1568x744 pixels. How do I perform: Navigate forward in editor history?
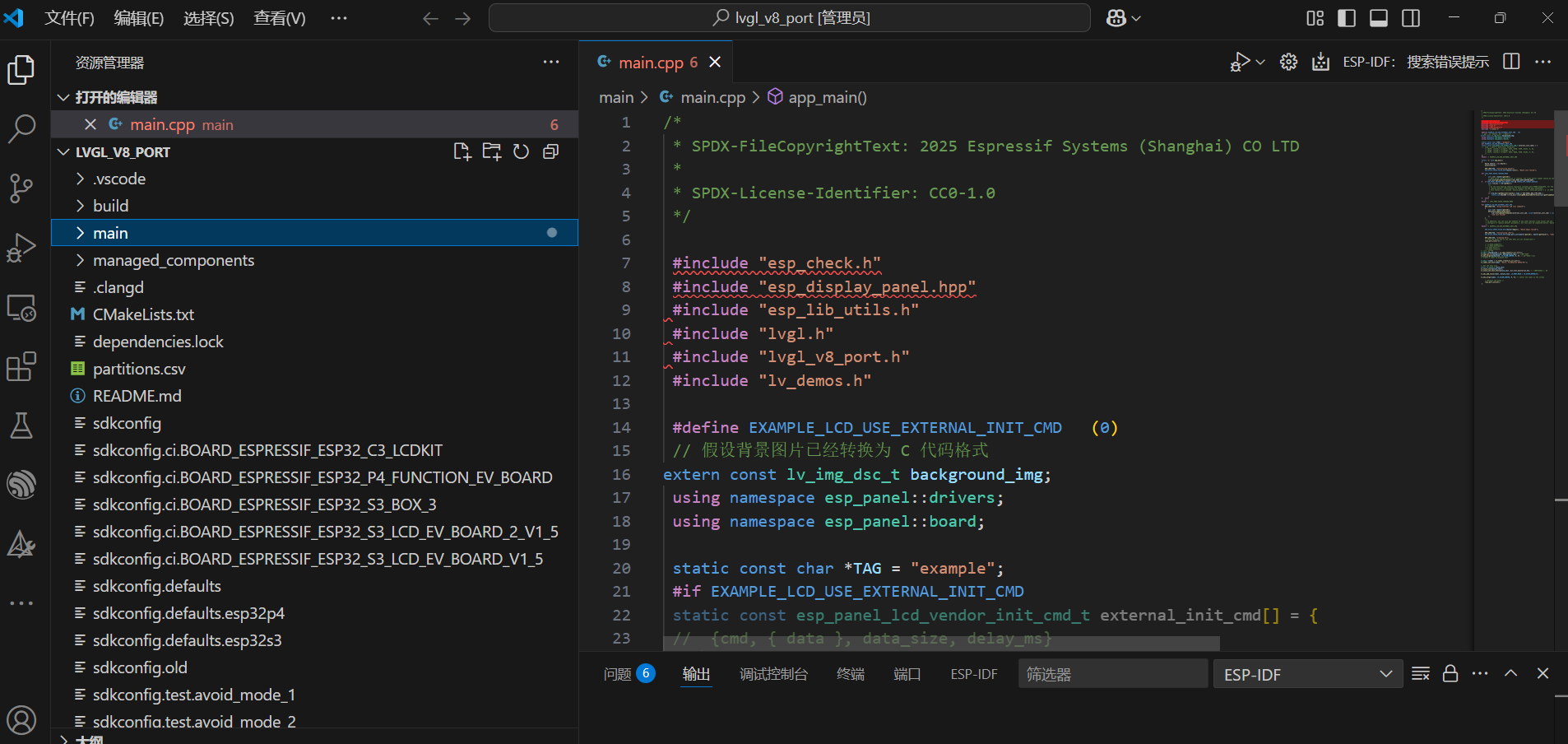(x=463, y=18)
